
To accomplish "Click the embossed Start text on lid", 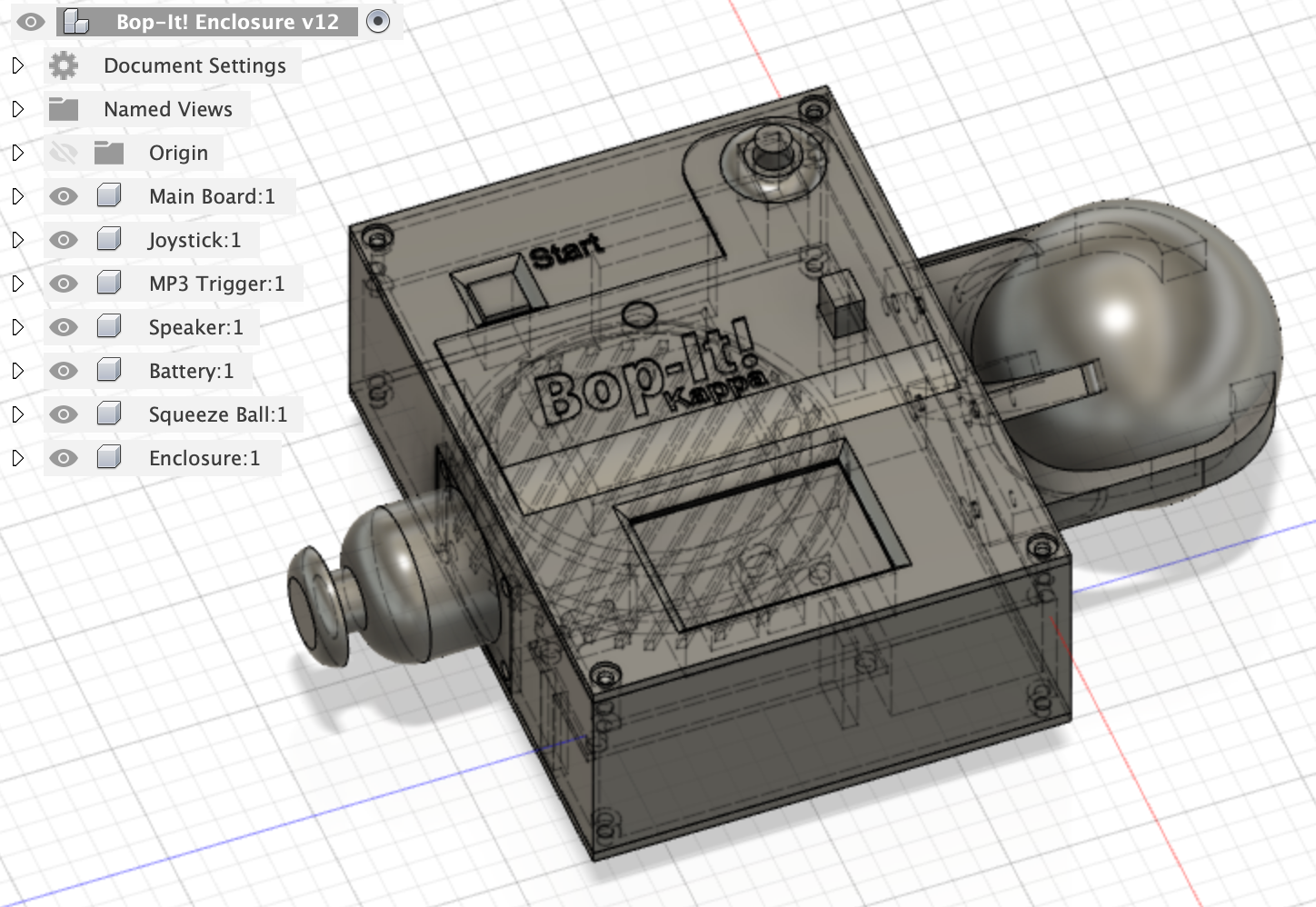I will tap(567, 249).
